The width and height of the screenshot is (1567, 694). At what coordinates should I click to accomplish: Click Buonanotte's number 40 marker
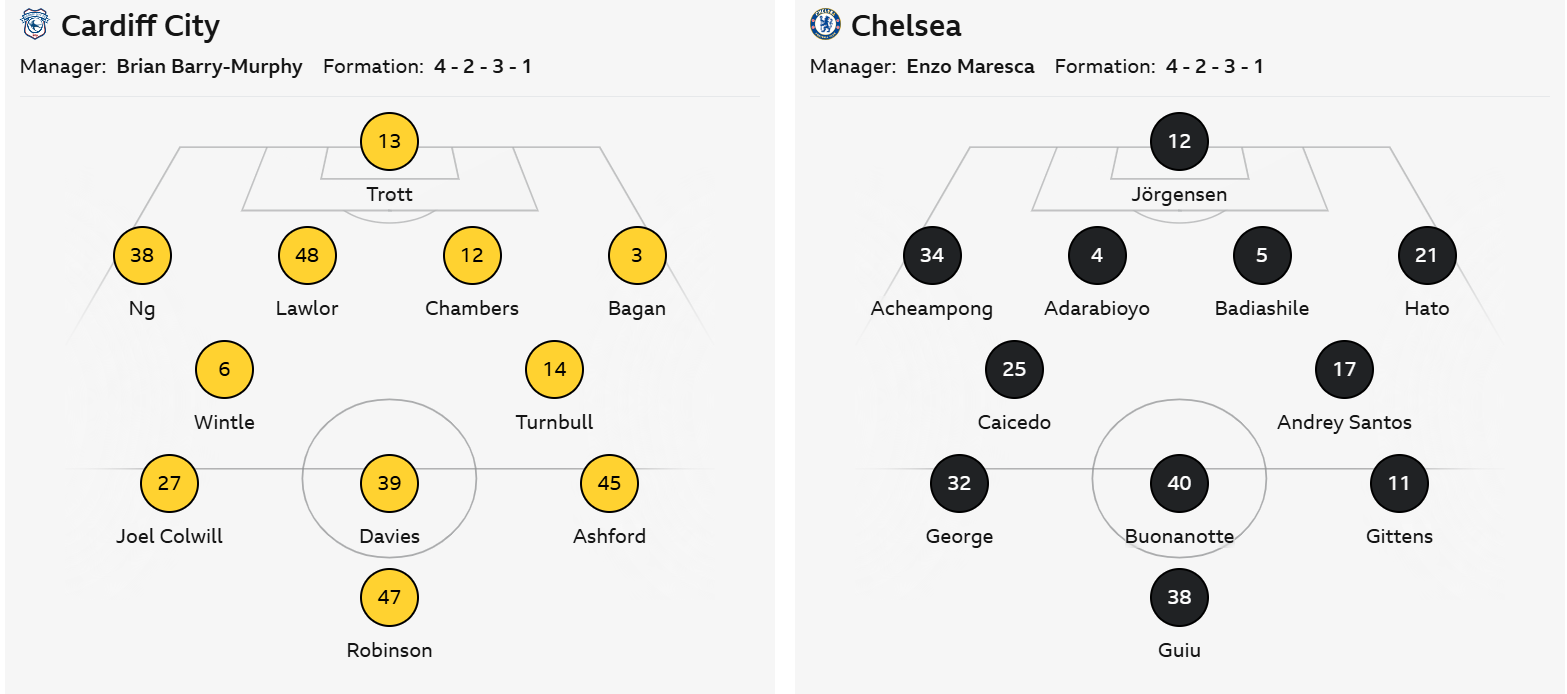click(1179, 483)
